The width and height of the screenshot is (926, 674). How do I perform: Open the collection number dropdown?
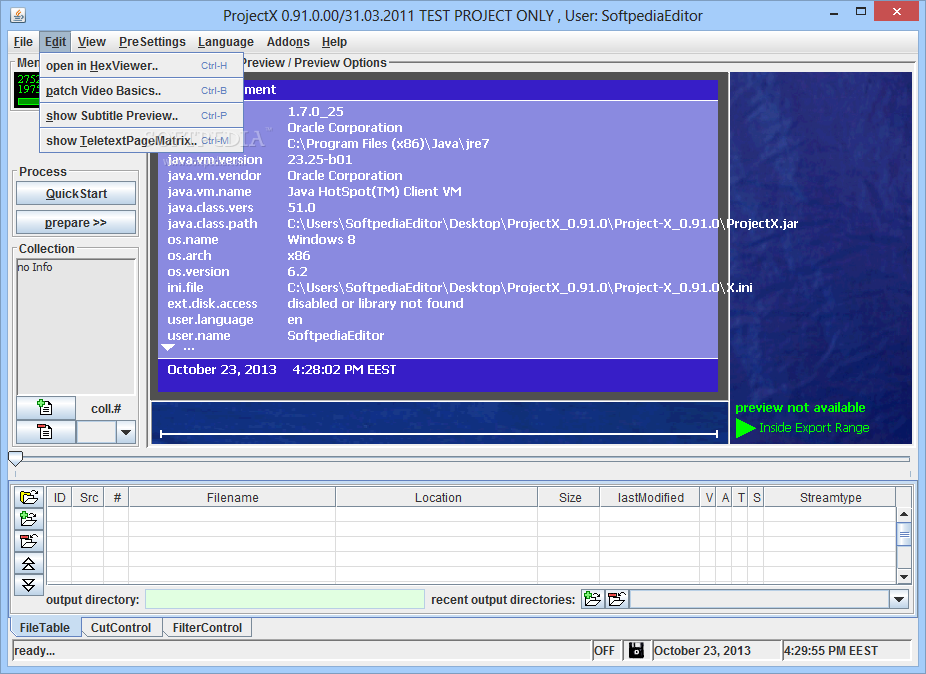(x=125, y=432)
